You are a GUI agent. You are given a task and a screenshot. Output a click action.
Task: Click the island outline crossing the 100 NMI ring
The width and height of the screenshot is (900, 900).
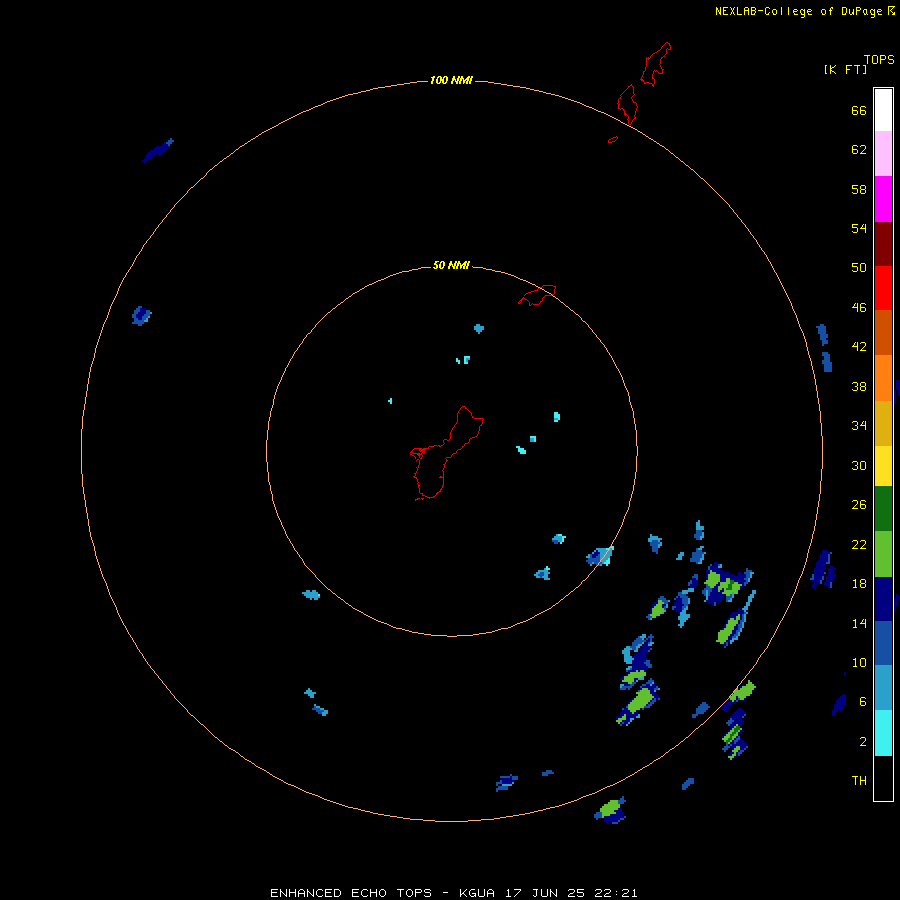[627, 104]
